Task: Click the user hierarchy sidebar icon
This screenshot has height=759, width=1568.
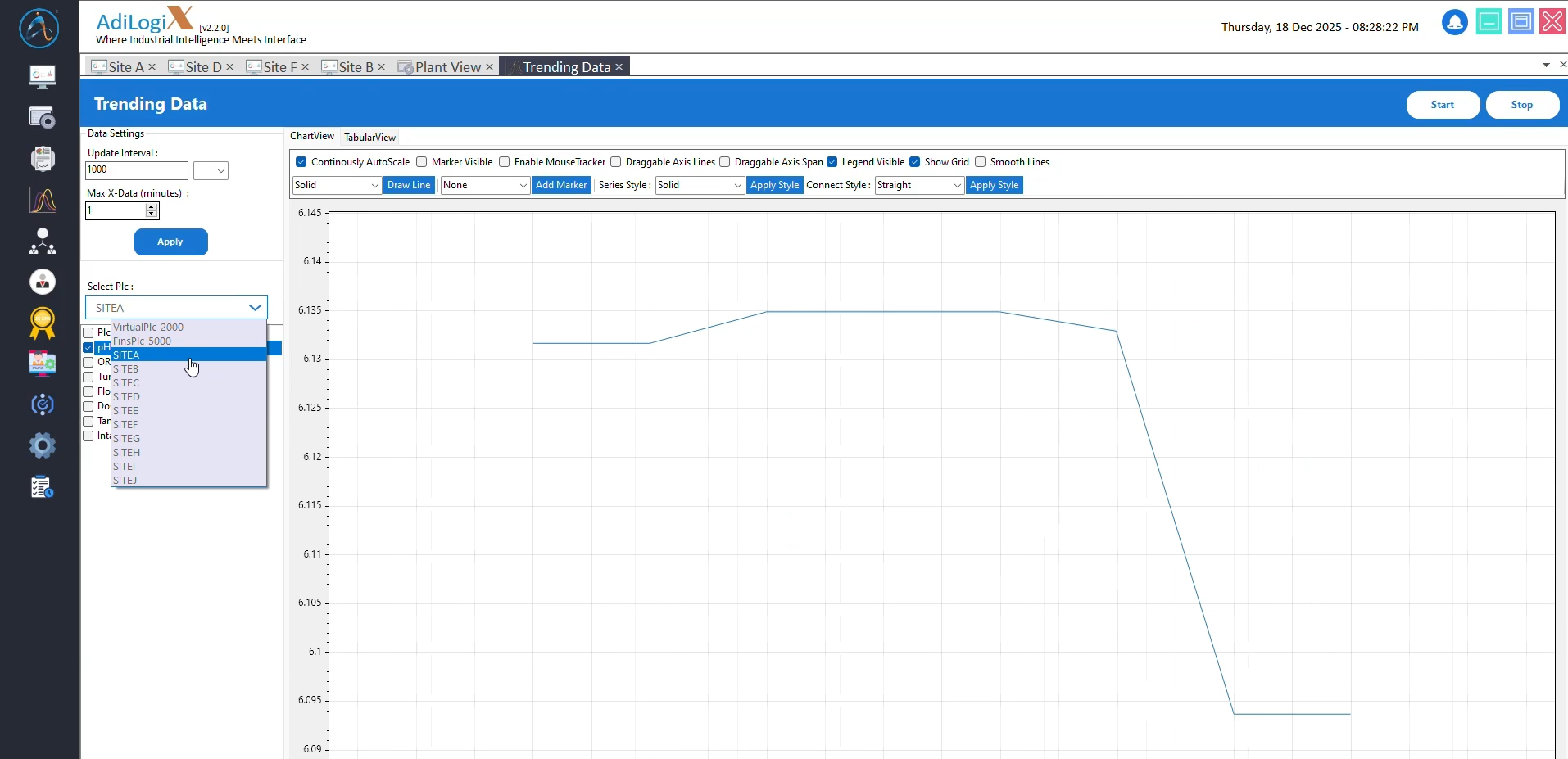Action: click(x=42, y=241)
